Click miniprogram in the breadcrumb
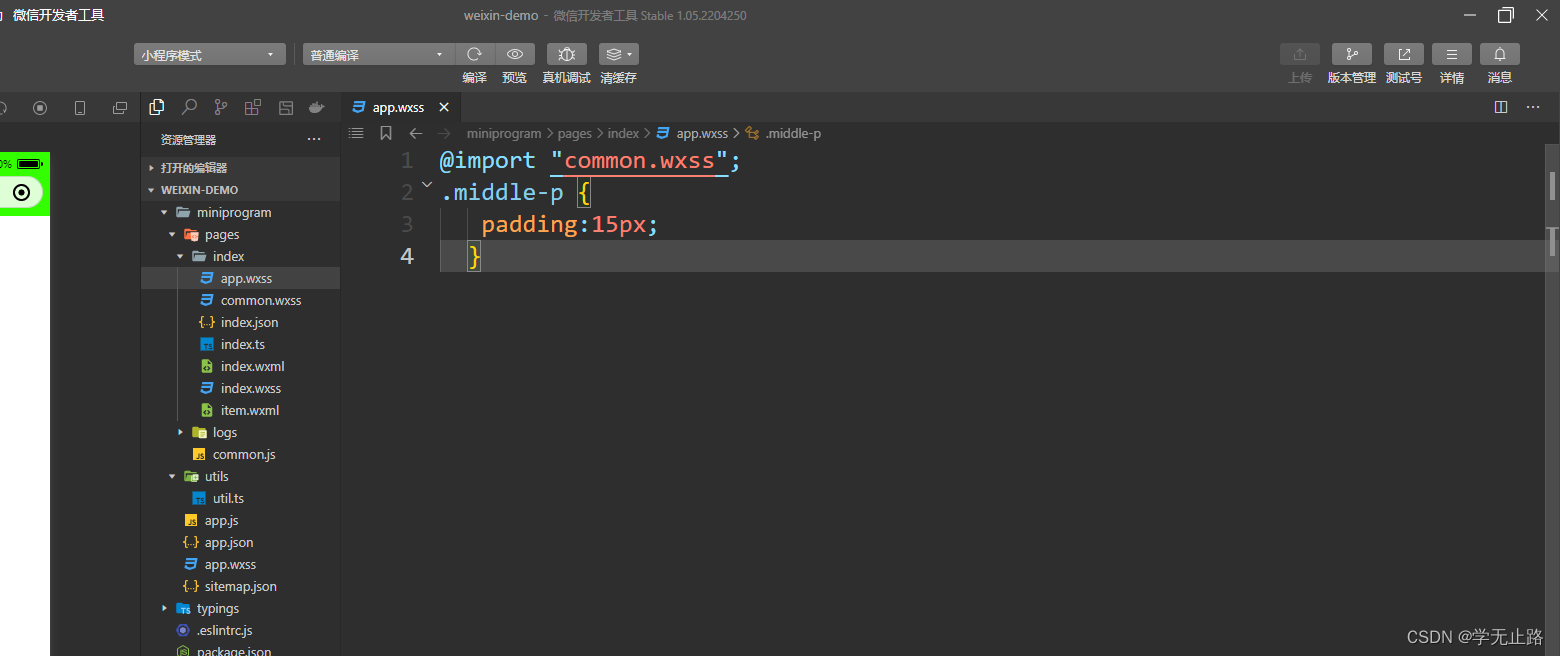 click(504, 133)
